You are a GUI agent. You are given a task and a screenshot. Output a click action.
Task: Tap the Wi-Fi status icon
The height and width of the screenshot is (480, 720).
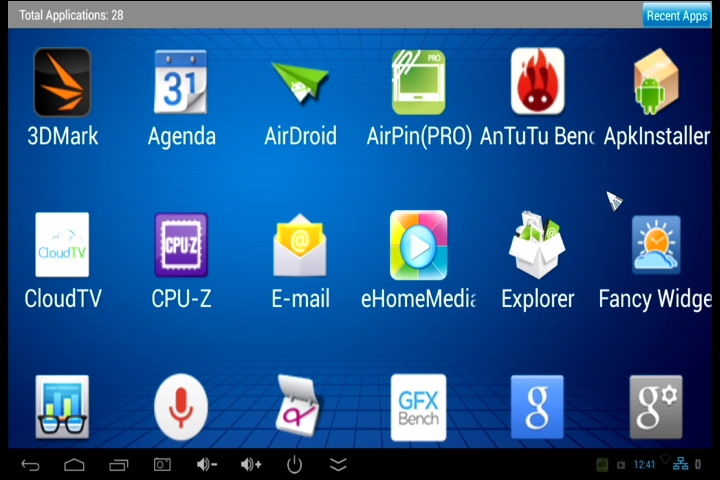pos(665,459)
